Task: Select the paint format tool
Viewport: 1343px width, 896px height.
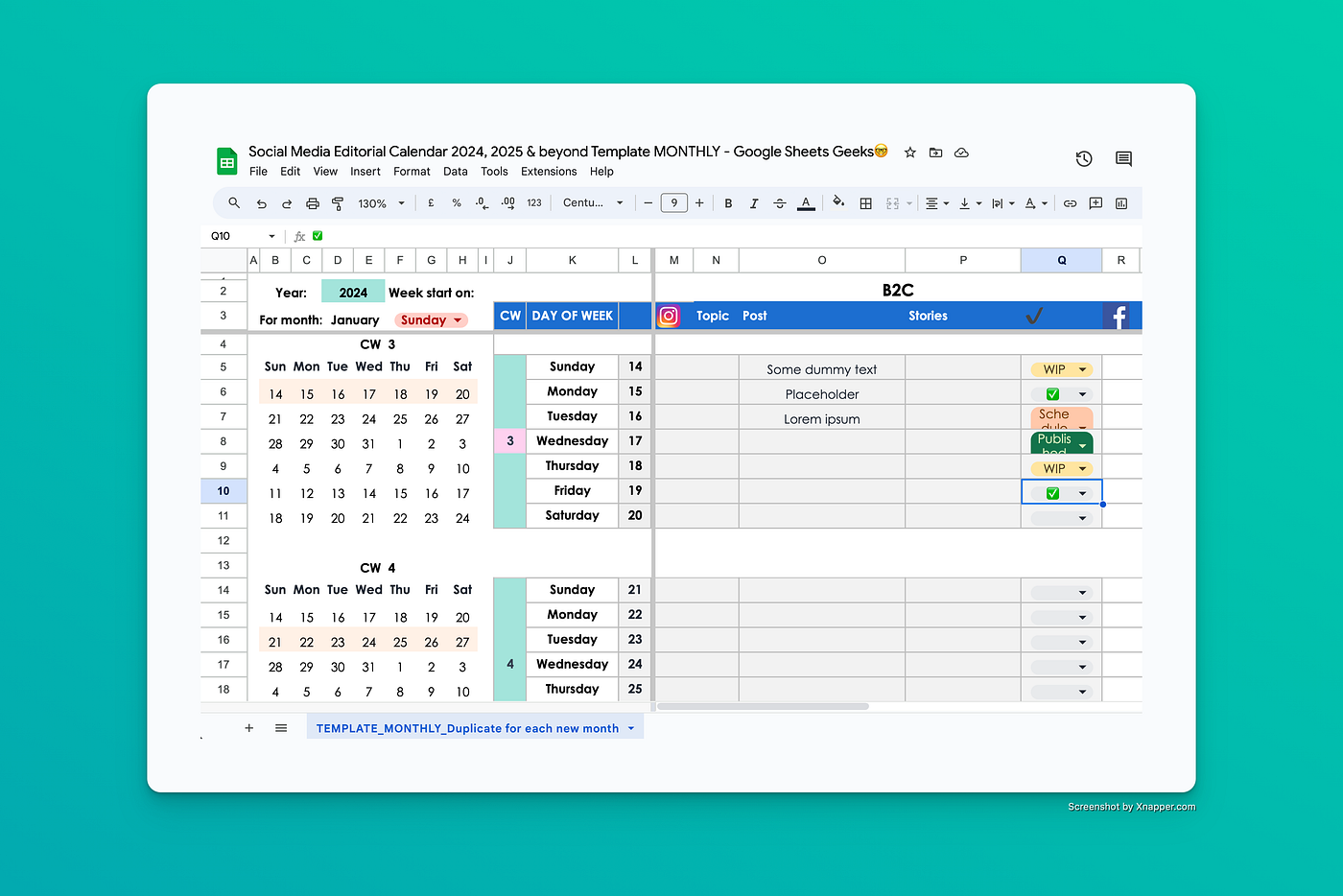Action: 338,202
